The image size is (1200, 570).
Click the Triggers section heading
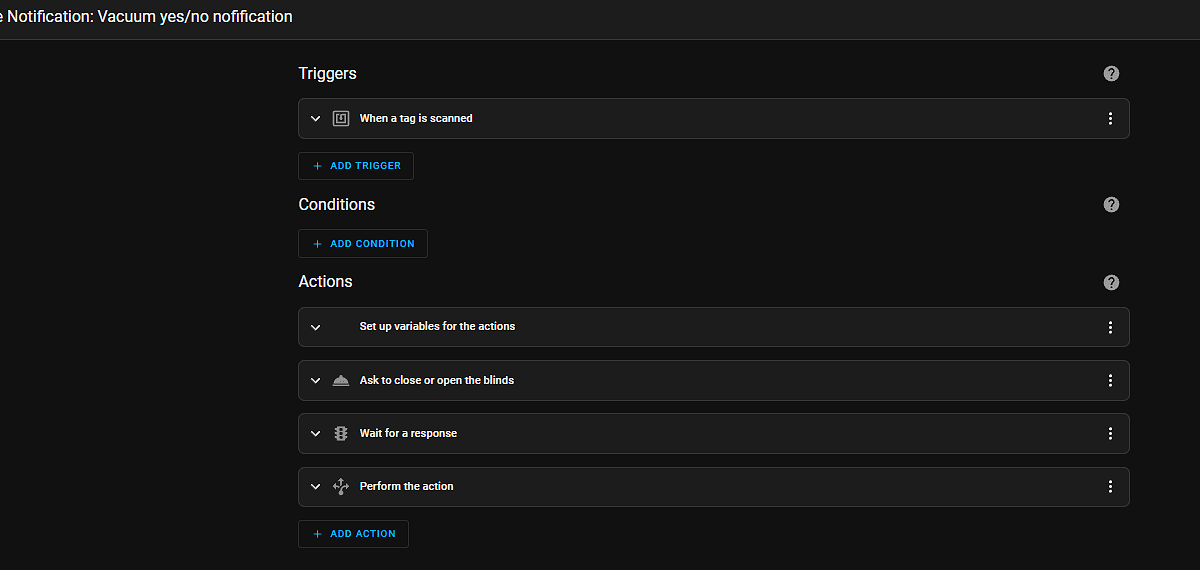[327, 73]
